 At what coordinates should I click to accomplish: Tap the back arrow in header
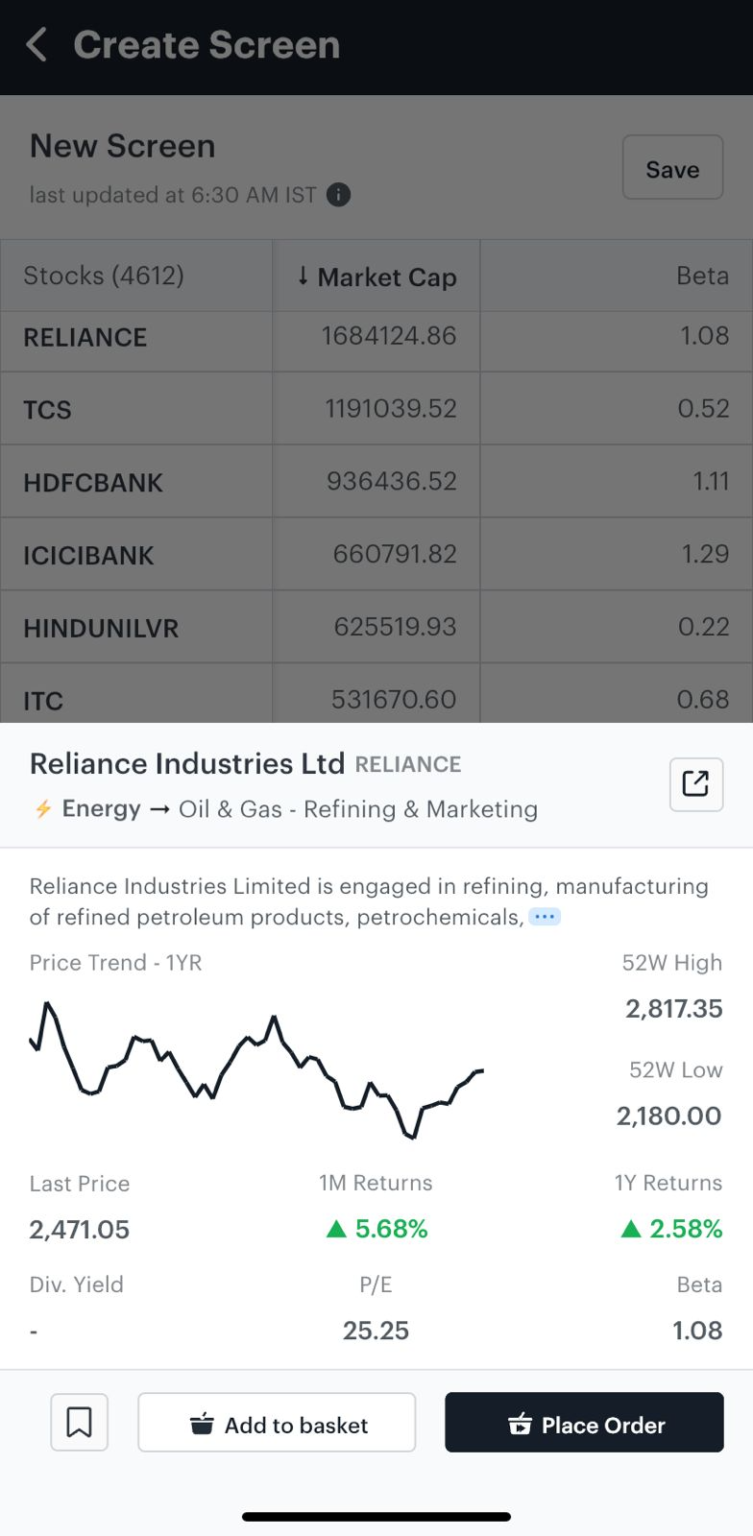coord(37,45)
